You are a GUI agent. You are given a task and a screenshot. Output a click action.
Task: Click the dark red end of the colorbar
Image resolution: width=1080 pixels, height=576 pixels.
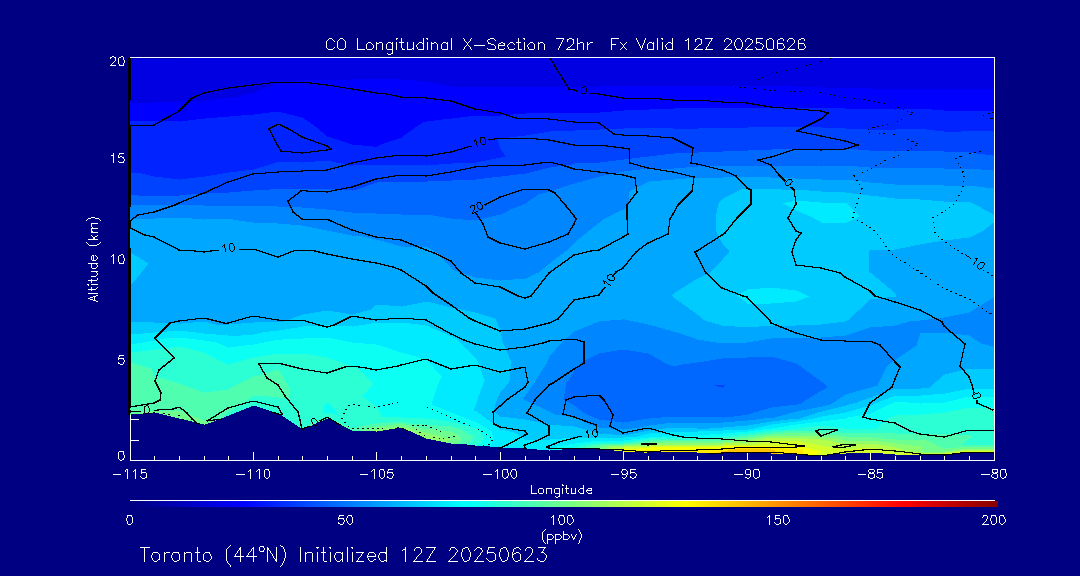[x=988, y=501]
